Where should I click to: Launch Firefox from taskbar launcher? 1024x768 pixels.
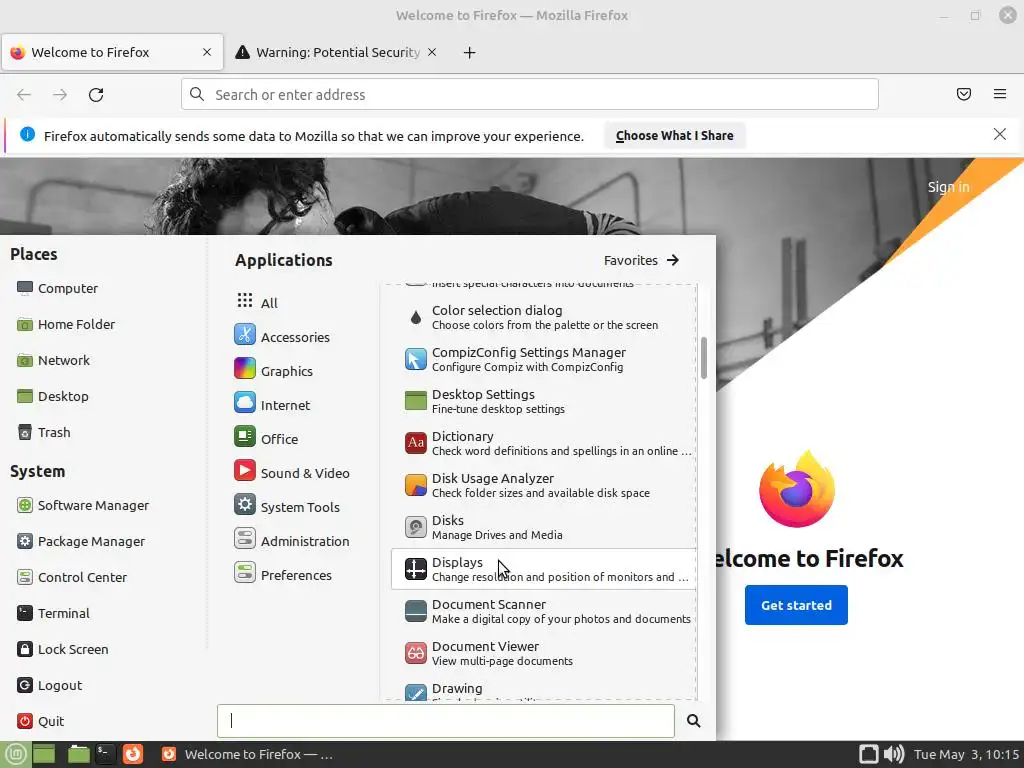point(133,754)
